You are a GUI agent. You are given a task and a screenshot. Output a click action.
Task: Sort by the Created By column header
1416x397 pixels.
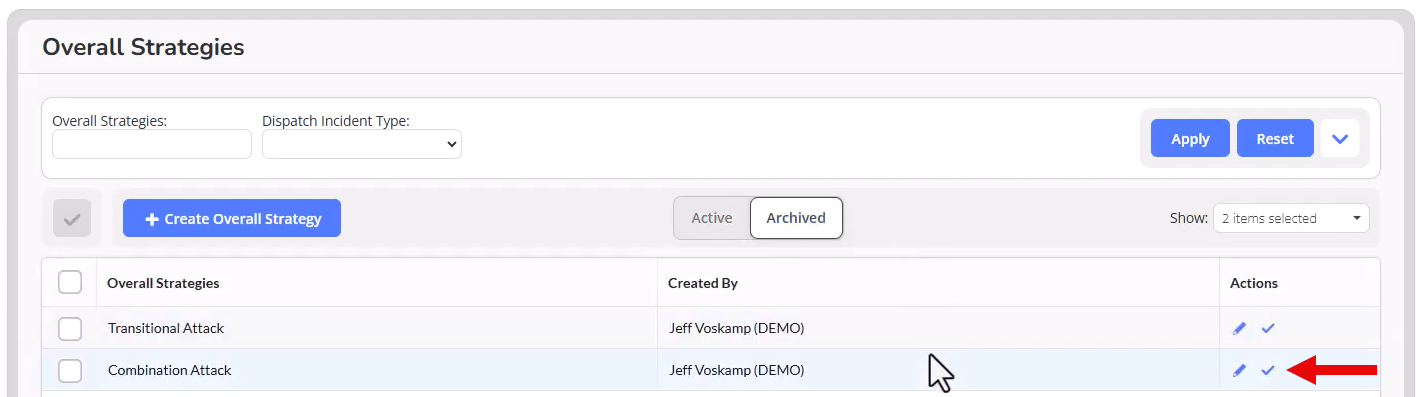(x=703, y=283)
